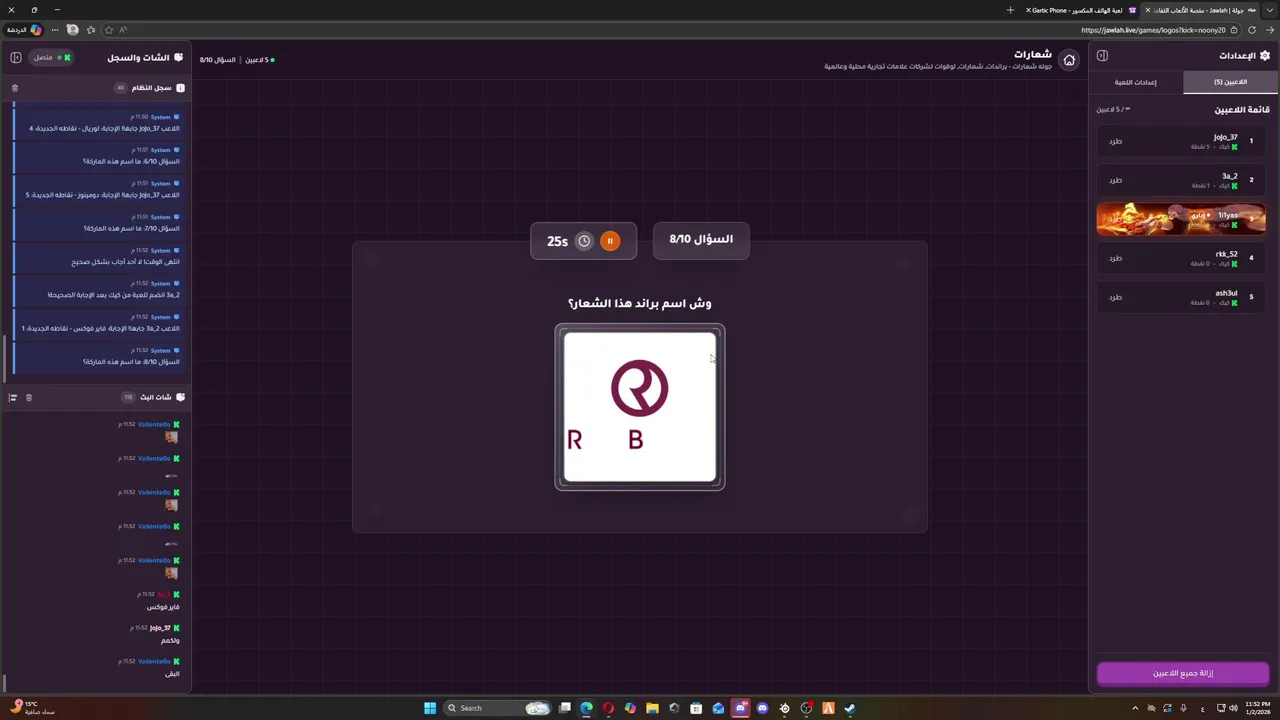Click the jojo_37 username in stream chat
The height and width of the screenshot is (720, 1280).
point(160,628)
